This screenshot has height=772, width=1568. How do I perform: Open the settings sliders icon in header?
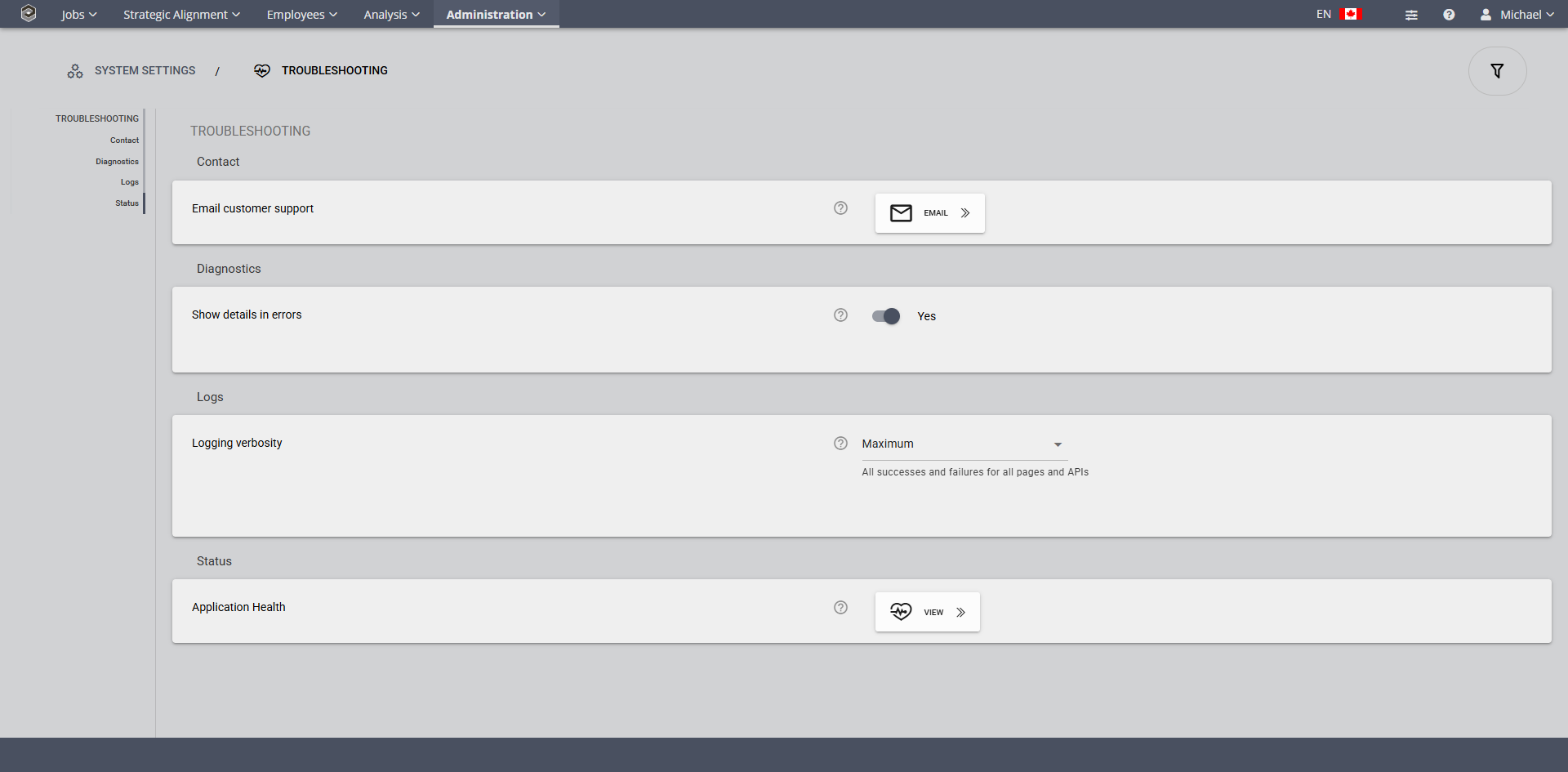coord(1411,14)
